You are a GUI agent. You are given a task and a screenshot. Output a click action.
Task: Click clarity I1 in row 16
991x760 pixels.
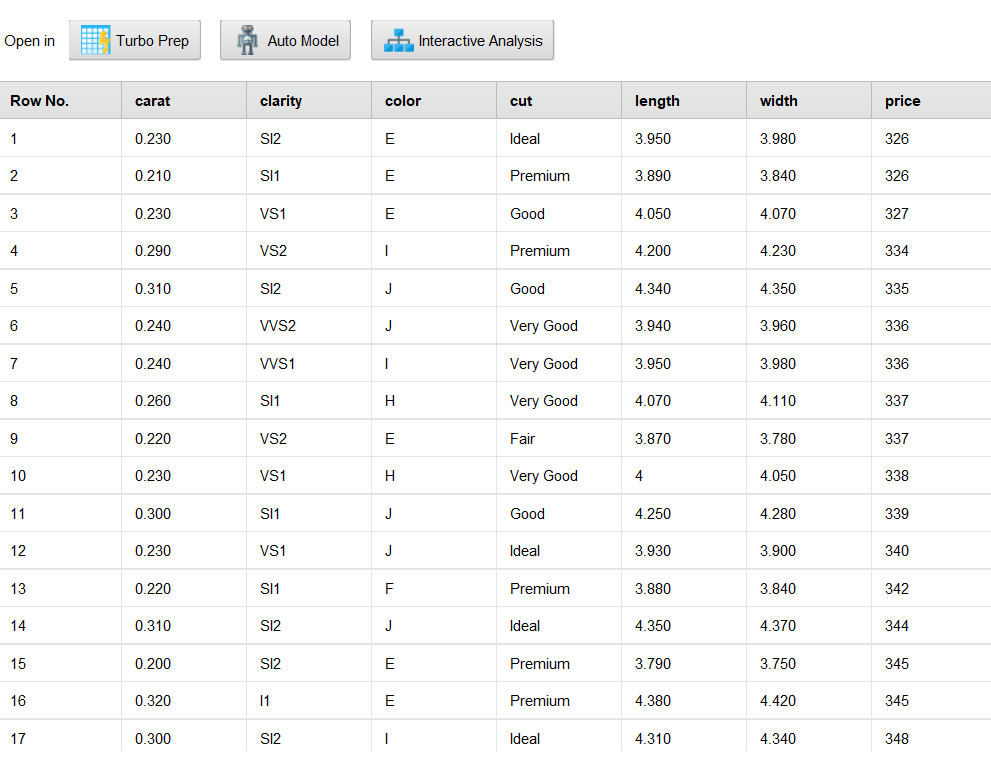(309, 701)
